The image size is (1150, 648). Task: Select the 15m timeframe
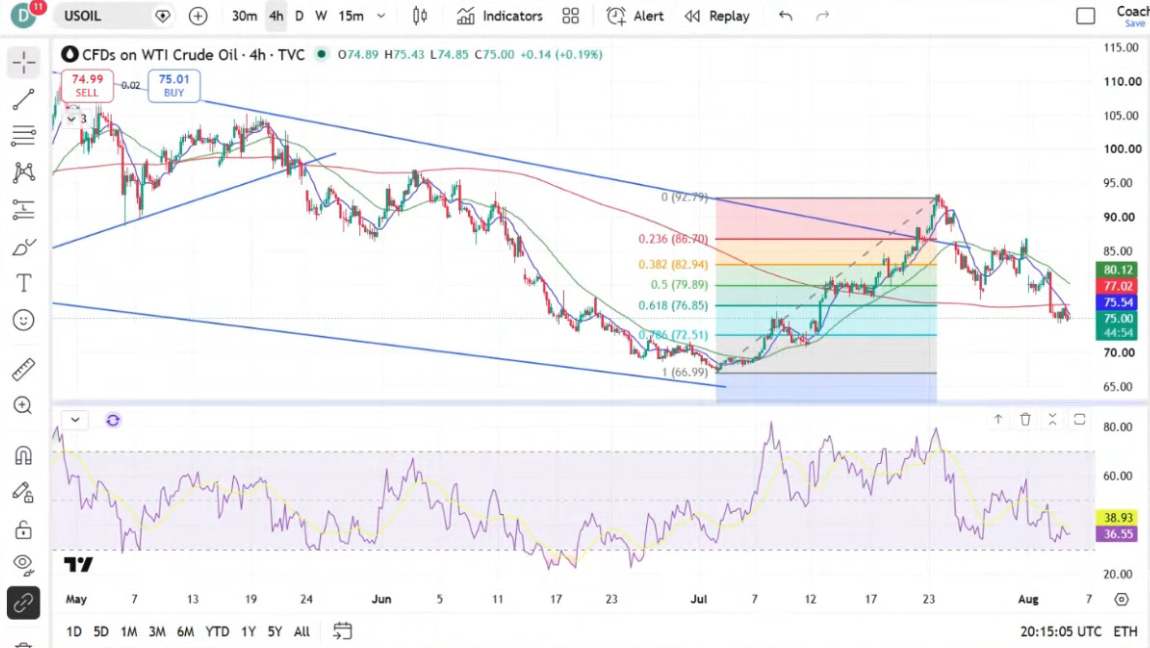(x=351, y=16)
